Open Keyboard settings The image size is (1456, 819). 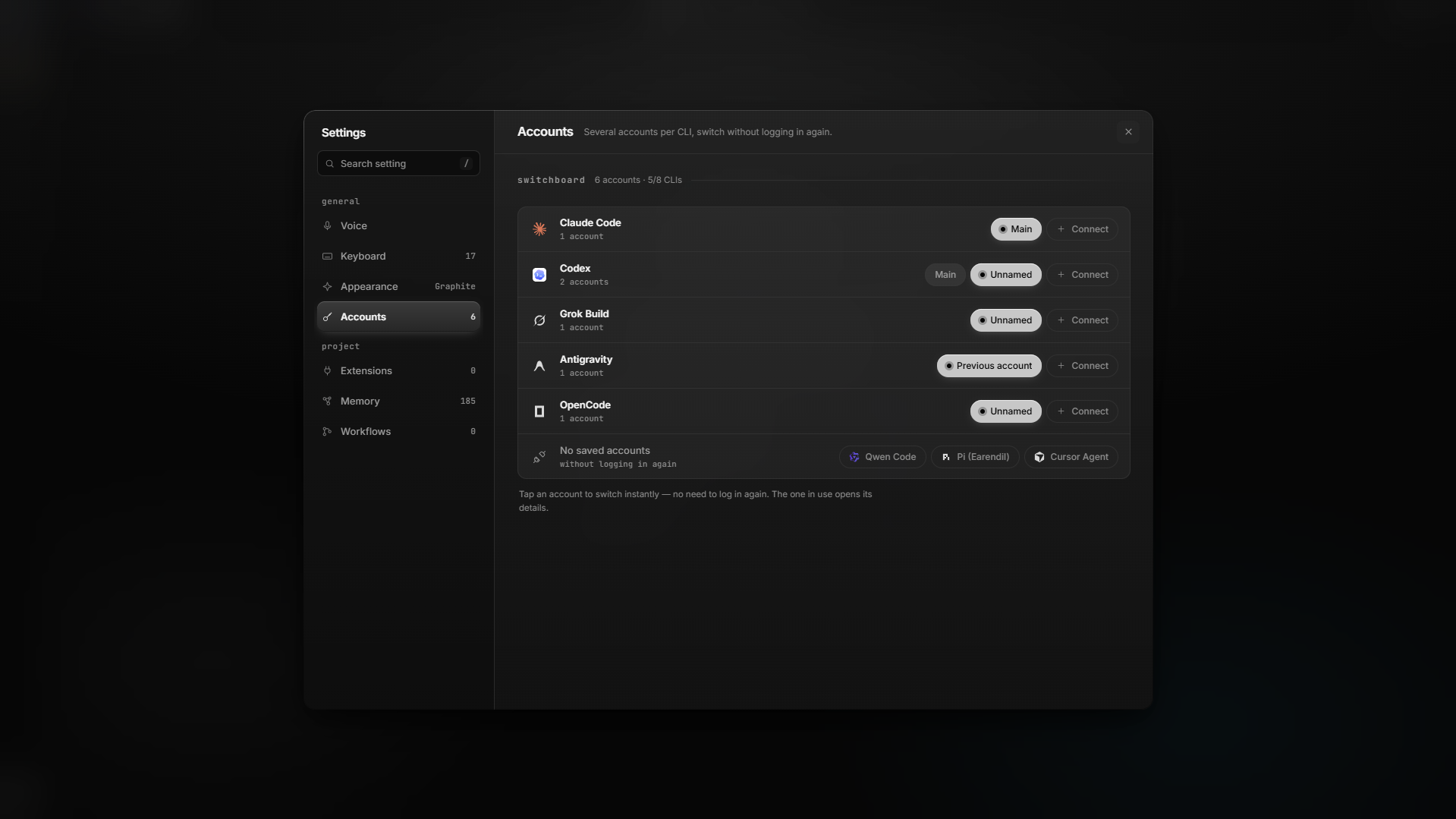[398, 256]
